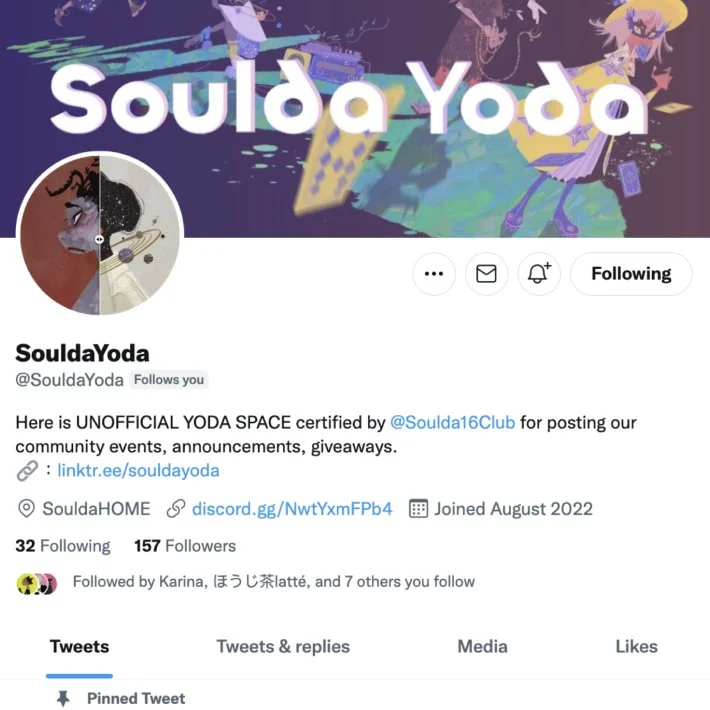Switch to the Tweets & replies tab
This screenshot has height=710, width=710.
[x=283, y=647]
